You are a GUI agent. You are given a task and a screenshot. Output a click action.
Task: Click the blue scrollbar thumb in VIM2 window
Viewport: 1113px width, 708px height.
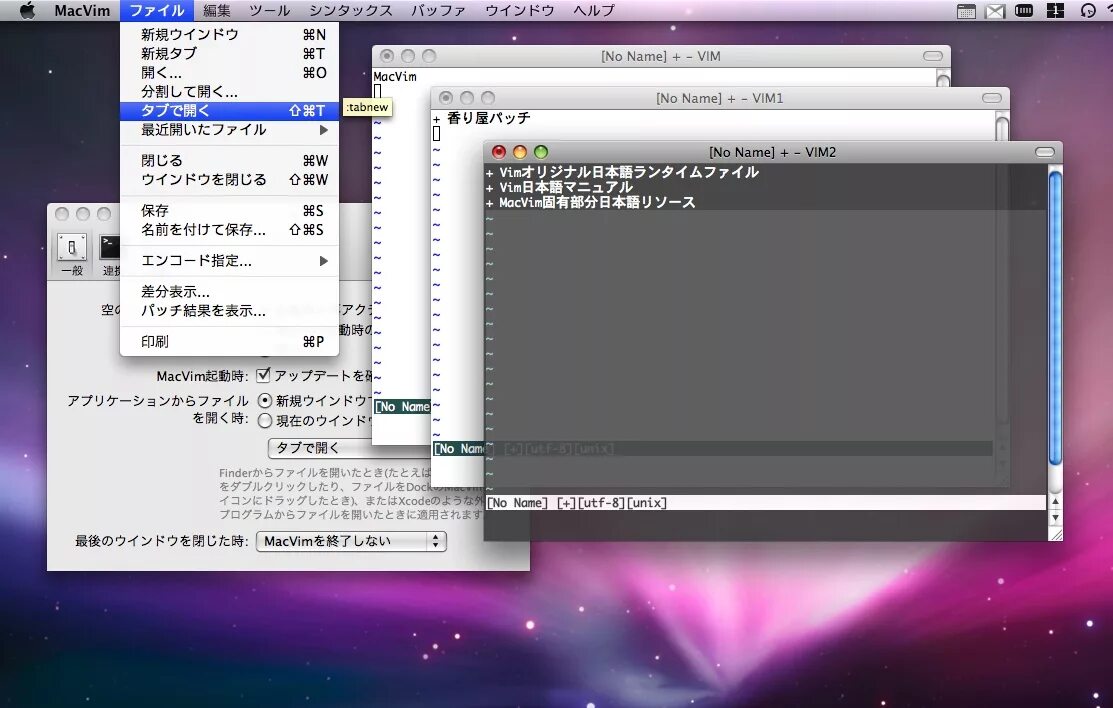tap(1056, 318)
